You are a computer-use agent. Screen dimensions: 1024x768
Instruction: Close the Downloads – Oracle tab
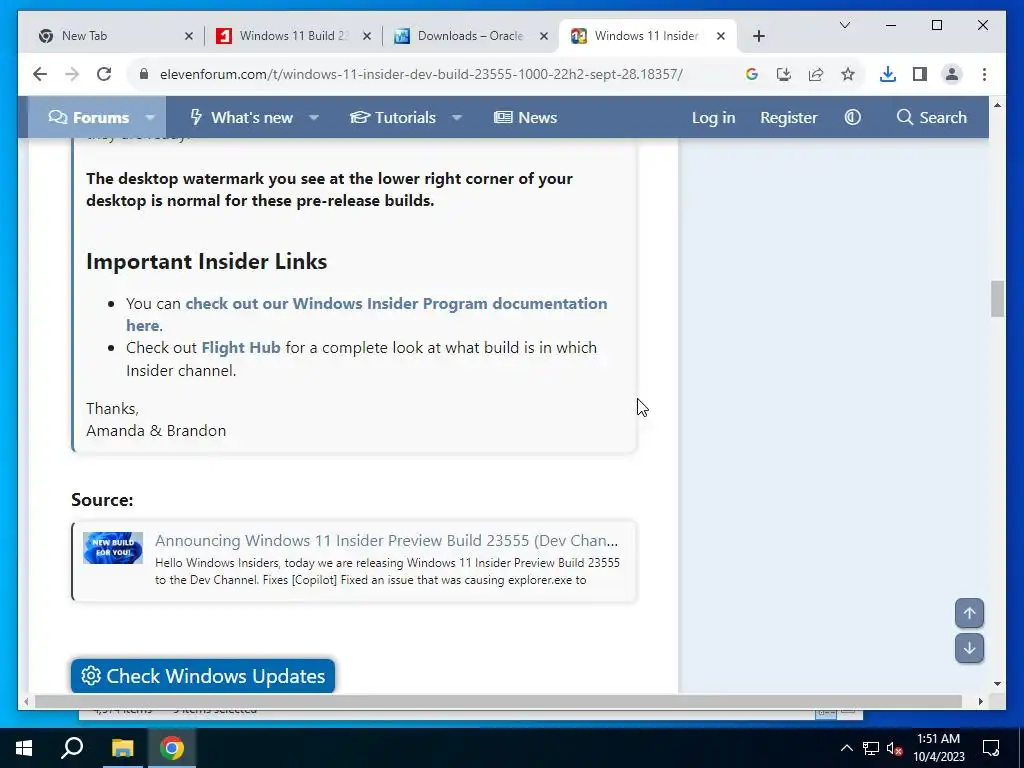[543, 36]
